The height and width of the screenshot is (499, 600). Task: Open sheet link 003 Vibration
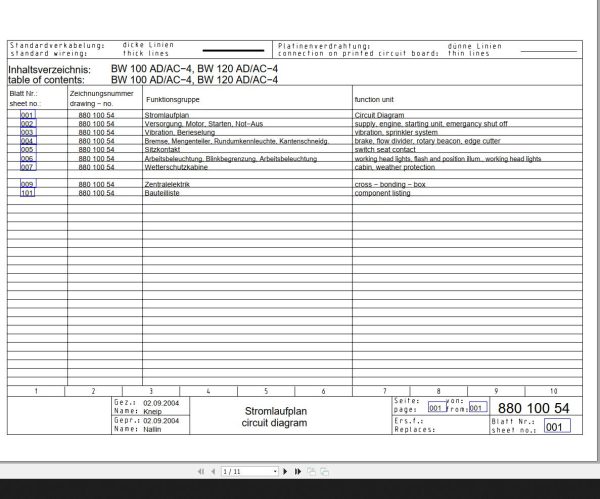pyautogui.click(x=28, y=132)
